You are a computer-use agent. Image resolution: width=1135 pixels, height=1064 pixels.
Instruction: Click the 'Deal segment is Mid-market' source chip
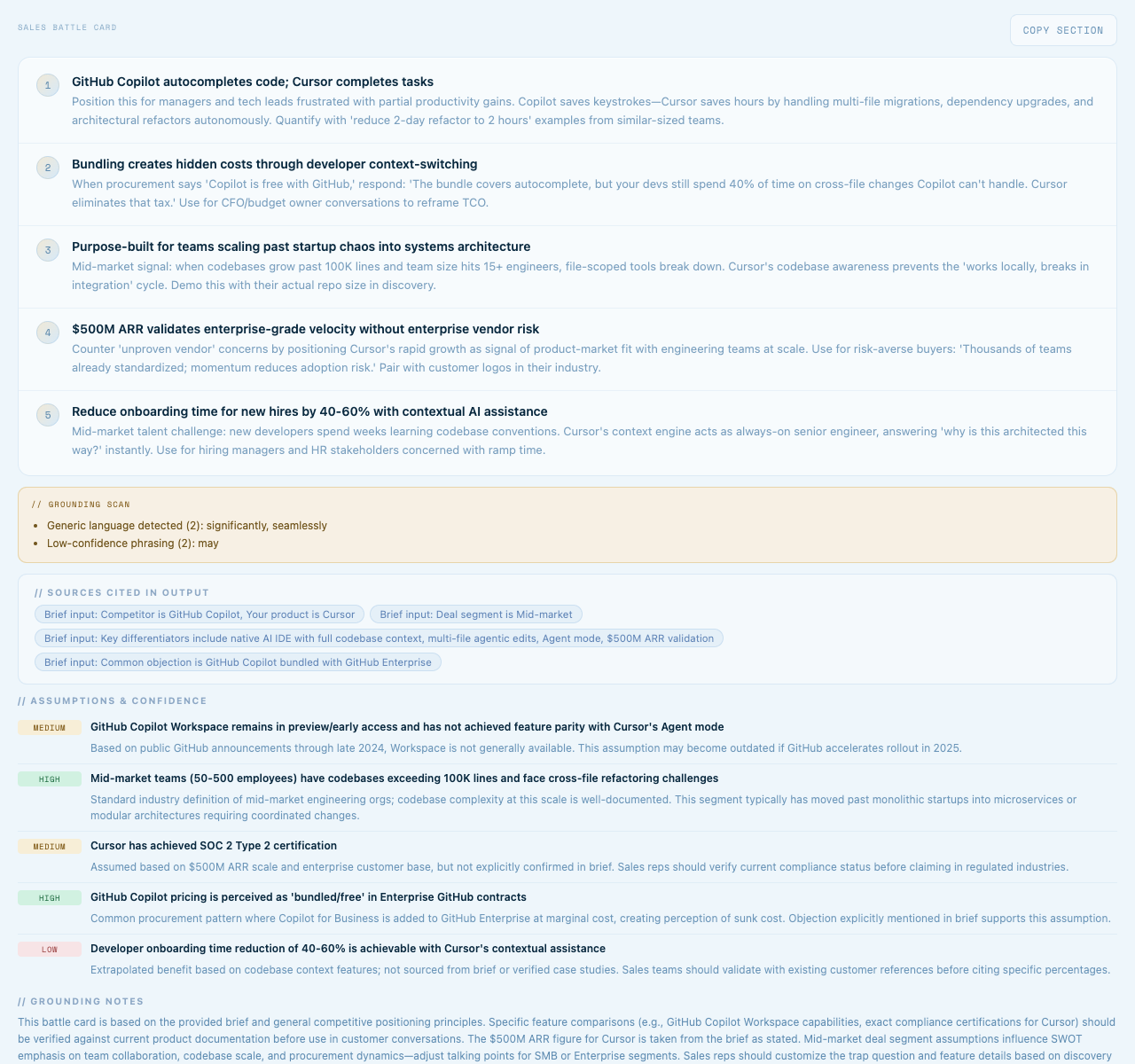[x=476, y=614]
